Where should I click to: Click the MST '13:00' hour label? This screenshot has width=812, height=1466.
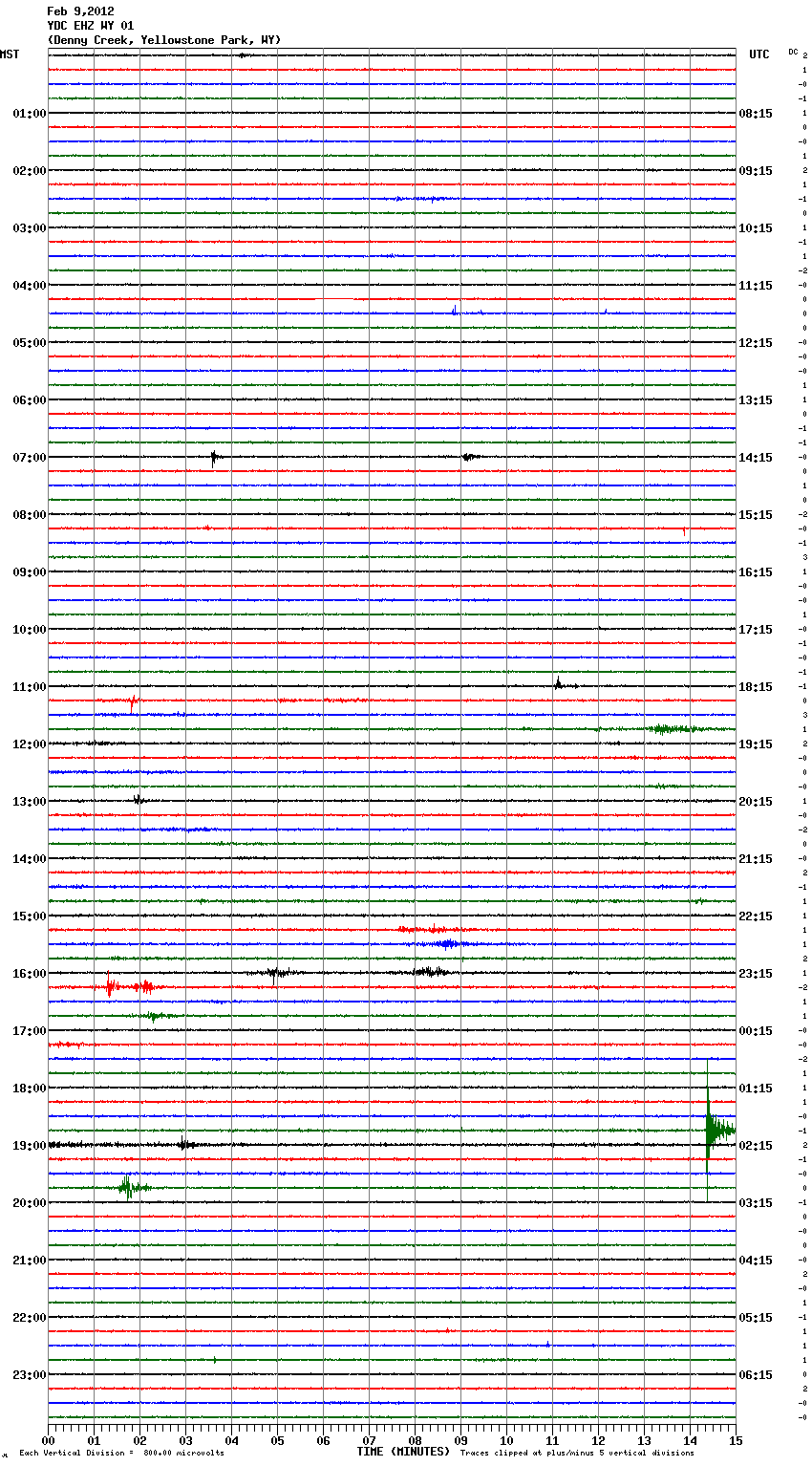pyautogui.click(x=29, y=802)
